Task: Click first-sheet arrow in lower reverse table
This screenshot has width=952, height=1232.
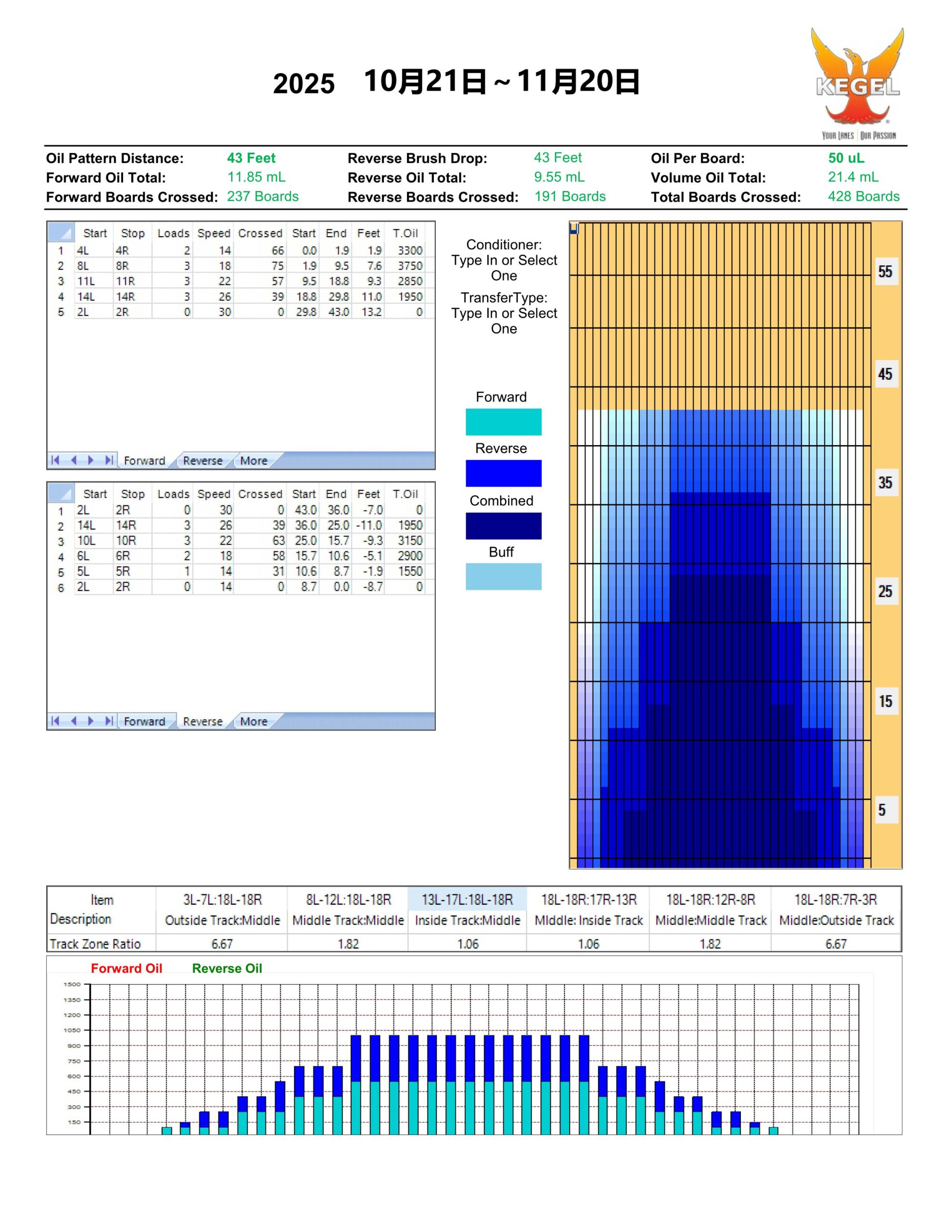Action: [x=55, y=721]
